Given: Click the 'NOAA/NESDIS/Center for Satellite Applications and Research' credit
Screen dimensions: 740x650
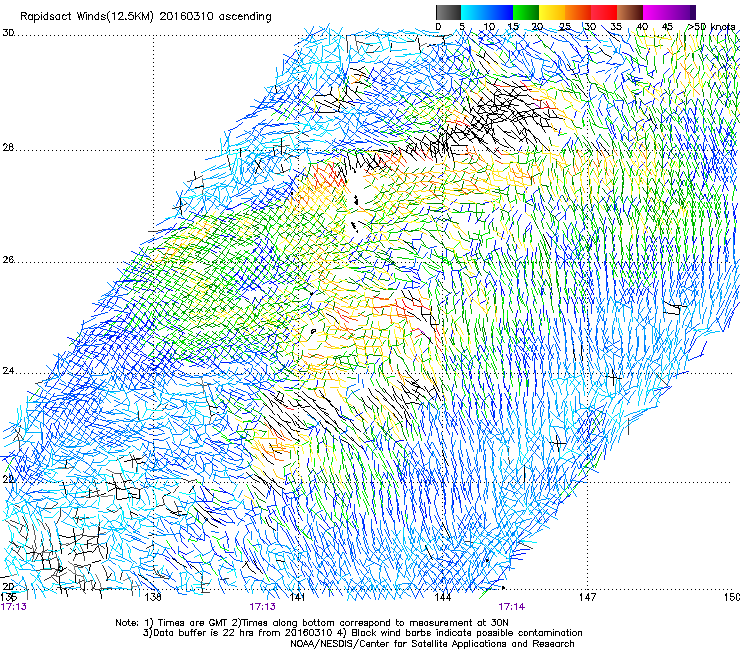Looking at the screenshot, I should click(432, 644).
